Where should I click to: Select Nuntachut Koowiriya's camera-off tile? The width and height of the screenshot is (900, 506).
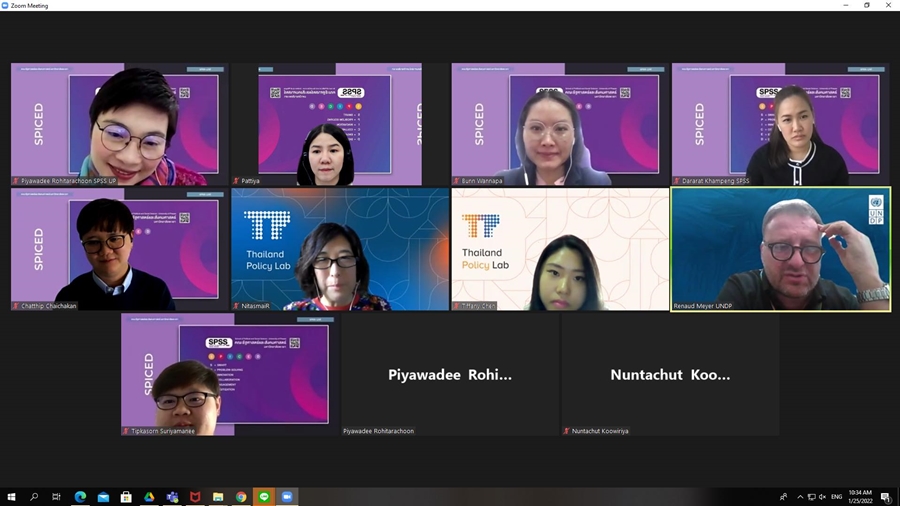(x=670, y=374)
